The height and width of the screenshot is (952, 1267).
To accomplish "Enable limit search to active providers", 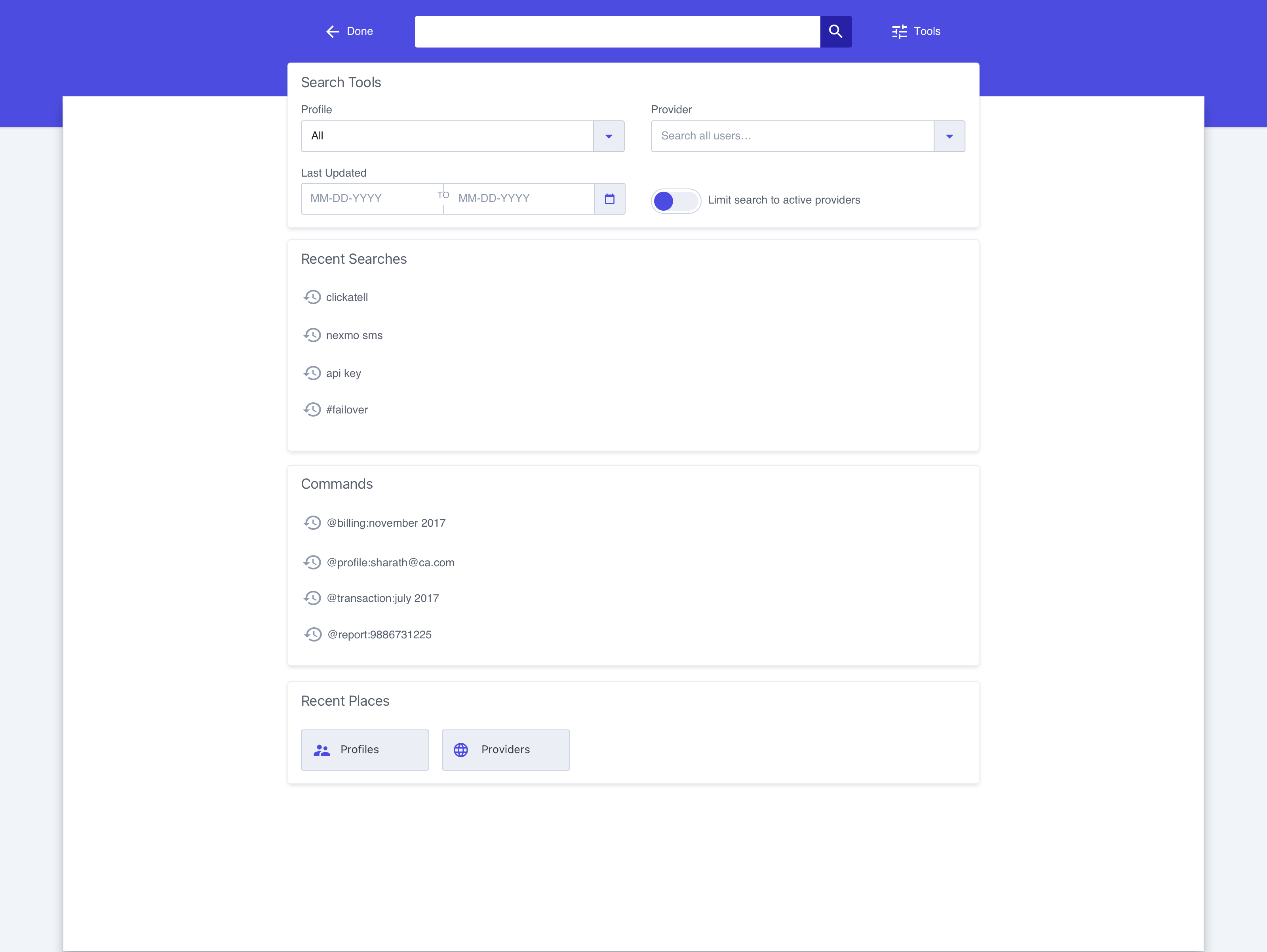I will 676,200.
